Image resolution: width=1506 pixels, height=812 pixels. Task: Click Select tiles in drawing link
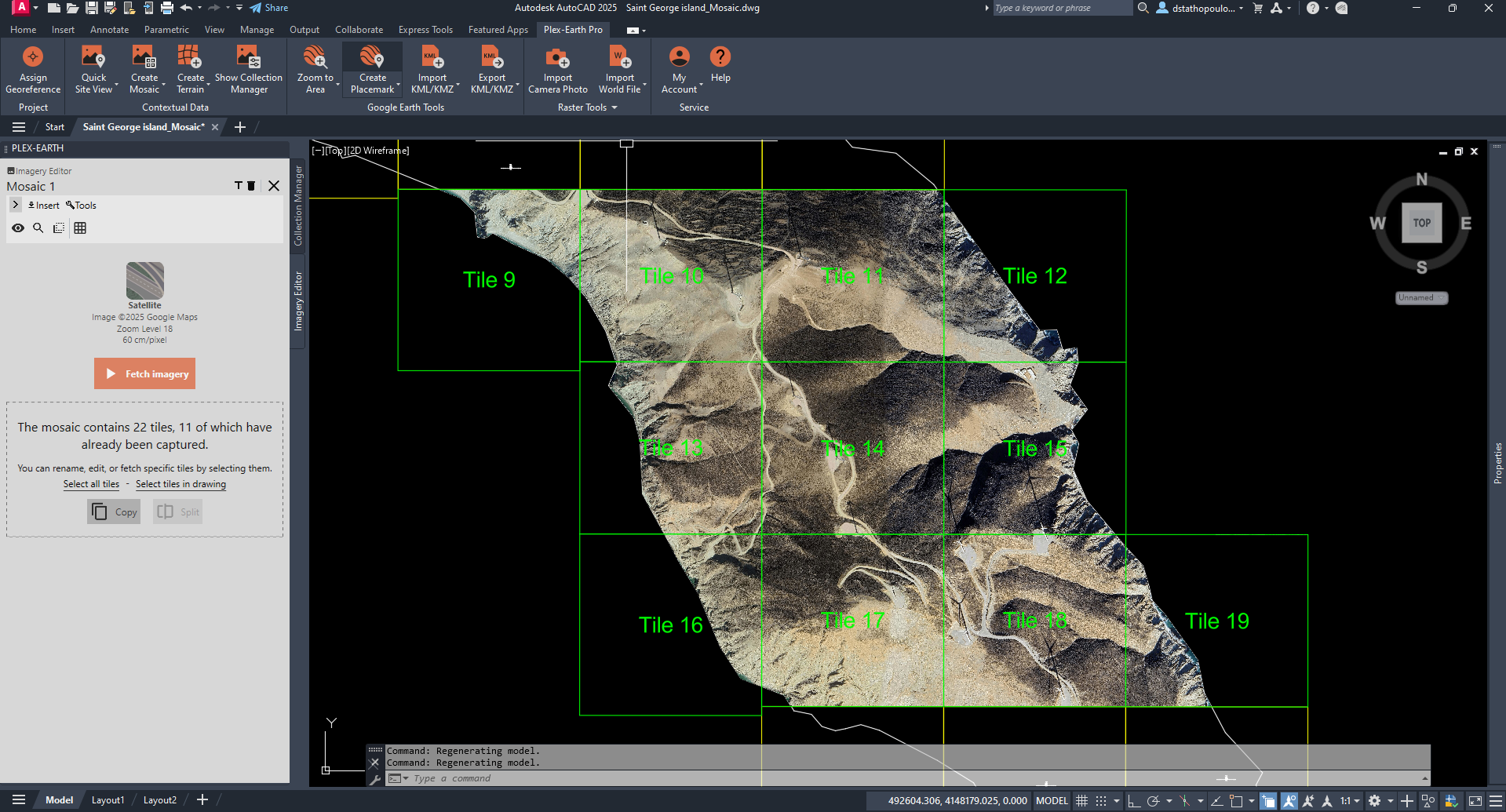coord(181,484)
